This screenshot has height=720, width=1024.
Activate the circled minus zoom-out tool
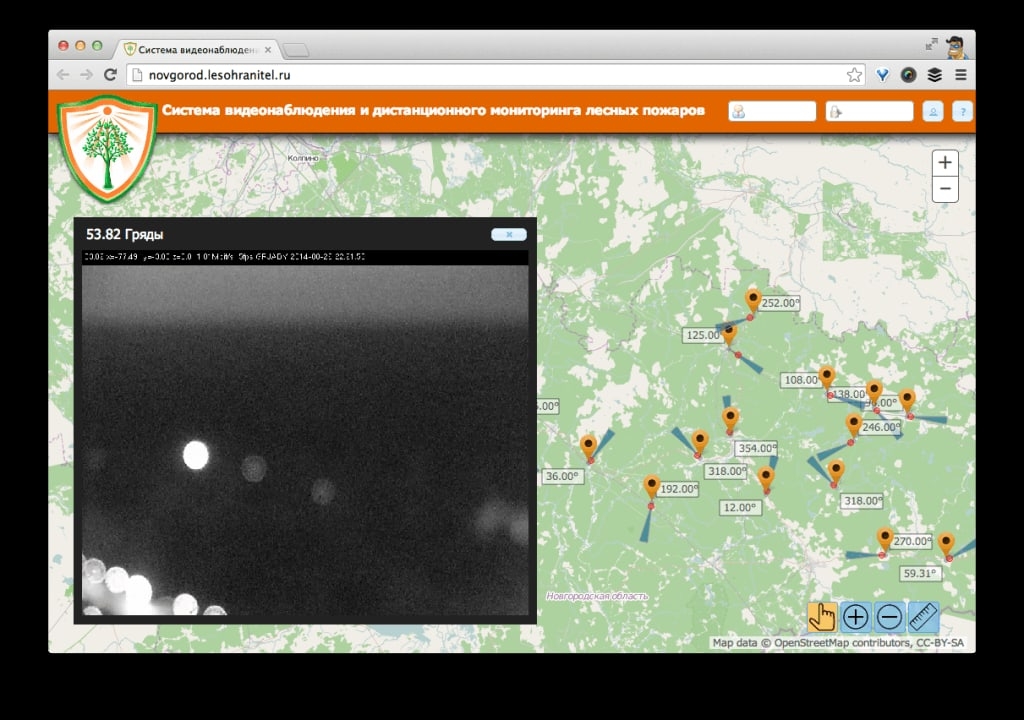point(889,617)
